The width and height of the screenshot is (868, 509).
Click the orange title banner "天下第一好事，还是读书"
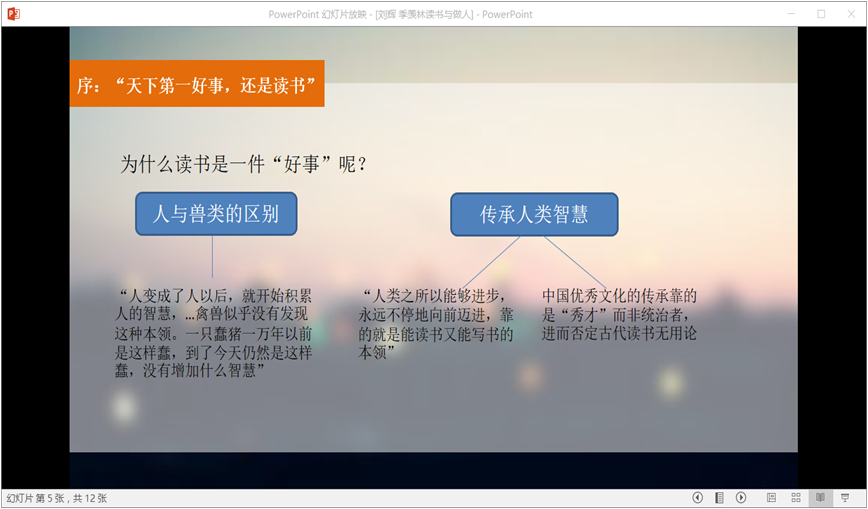tap(197, 84)
